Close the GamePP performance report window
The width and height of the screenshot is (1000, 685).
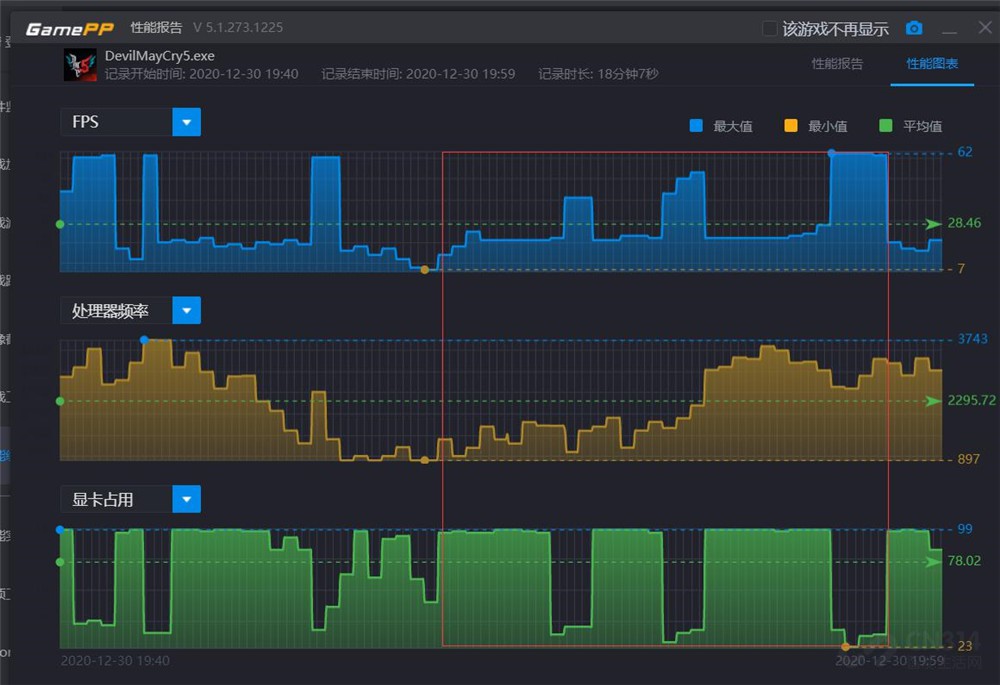[985, 27]
